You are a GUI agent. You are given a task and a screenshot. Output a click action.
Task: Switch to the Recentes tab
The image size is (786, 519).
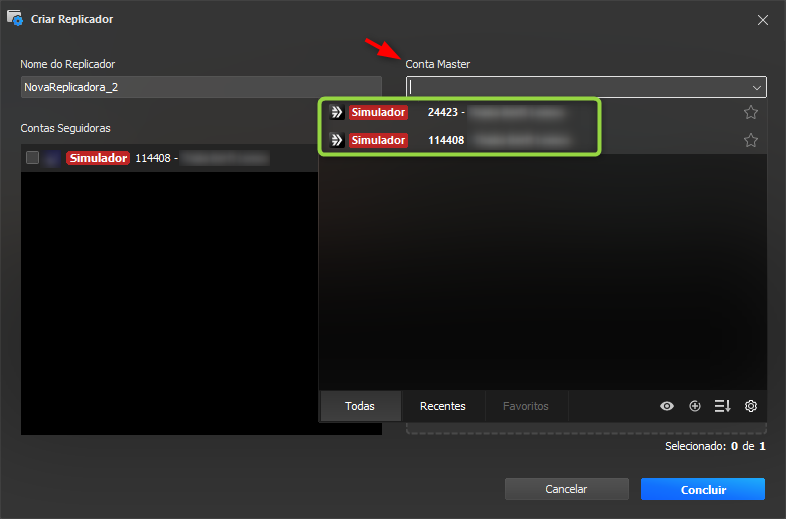[443, 406]
